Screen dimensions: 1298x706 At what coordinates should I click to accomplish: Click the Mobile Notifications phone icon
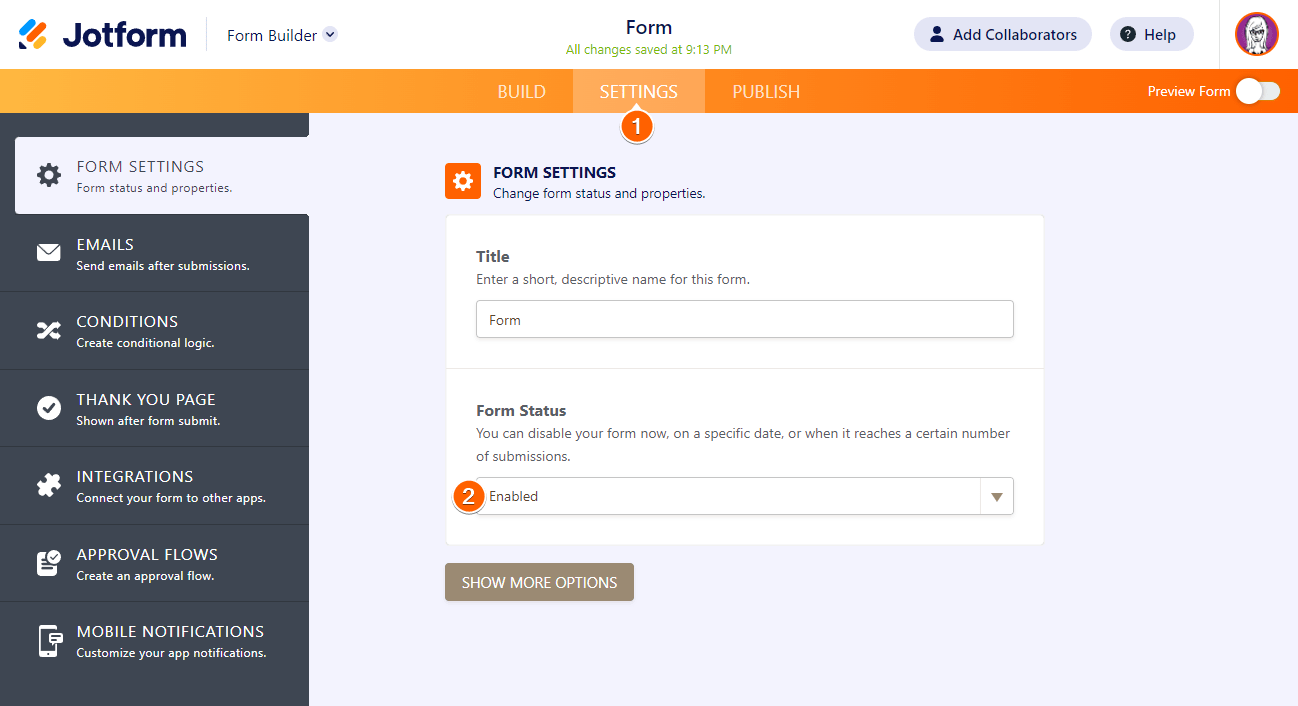[48, 641]
